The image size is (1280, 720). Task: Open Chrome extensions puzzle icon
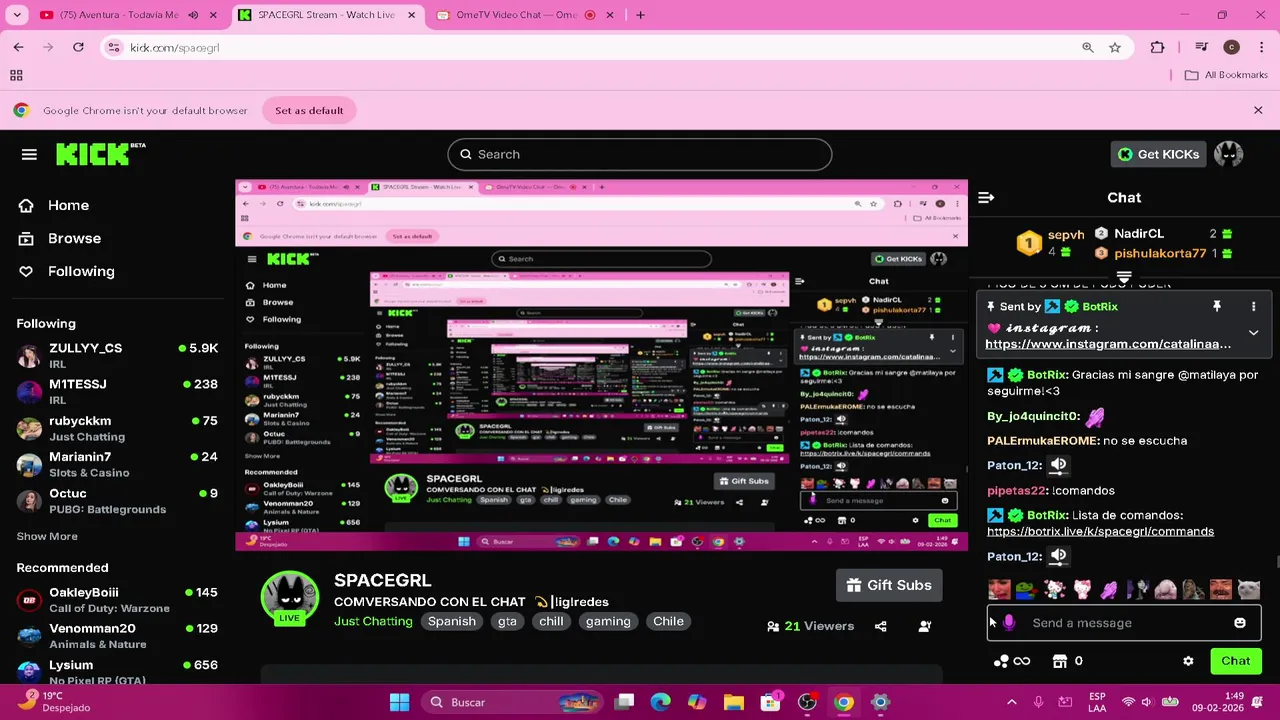tap(1157, 47)
